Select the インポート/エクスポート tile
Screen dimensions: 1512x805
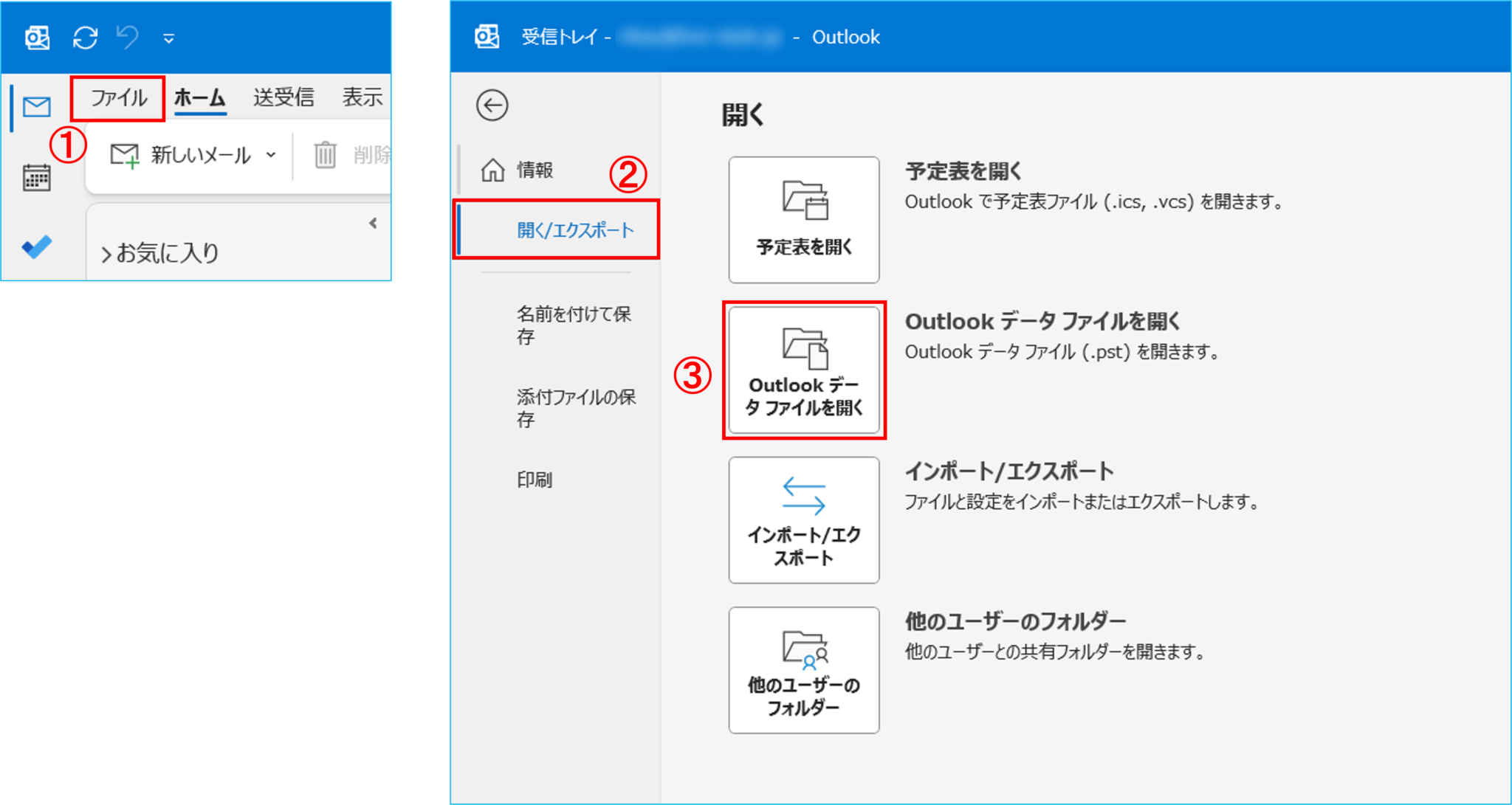pos(803,519)
